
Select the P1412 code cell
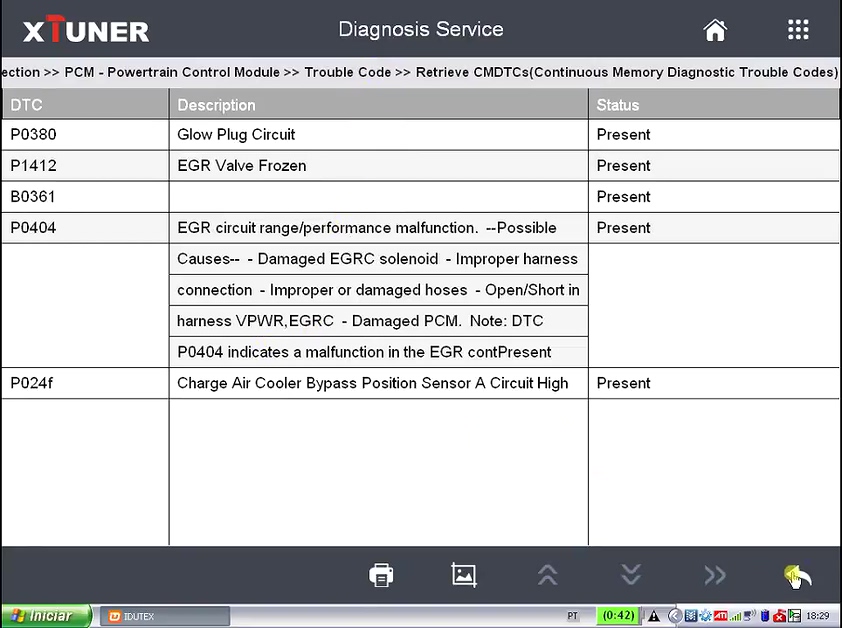[85, 165]
